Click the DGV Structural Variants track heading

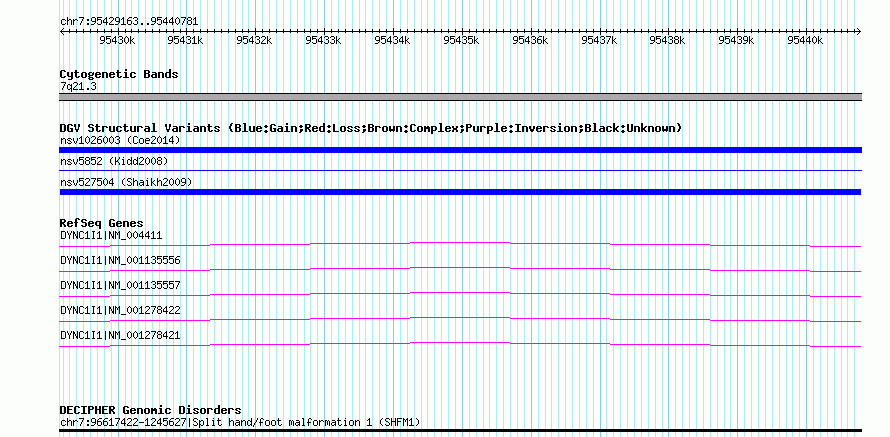tap(371, 128)
